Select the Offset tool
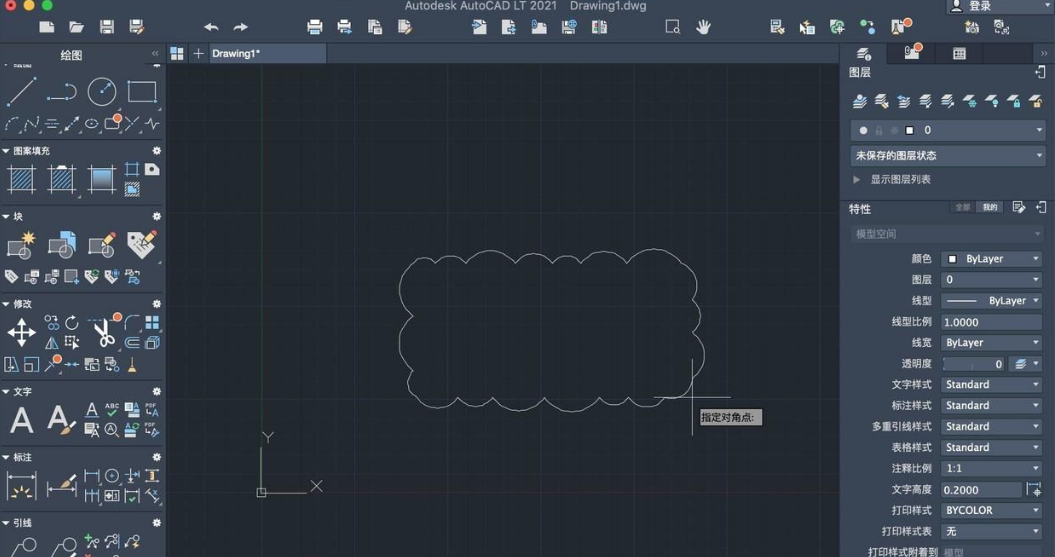This screenshot has width=1055, height=557. [x=133, y=342]
